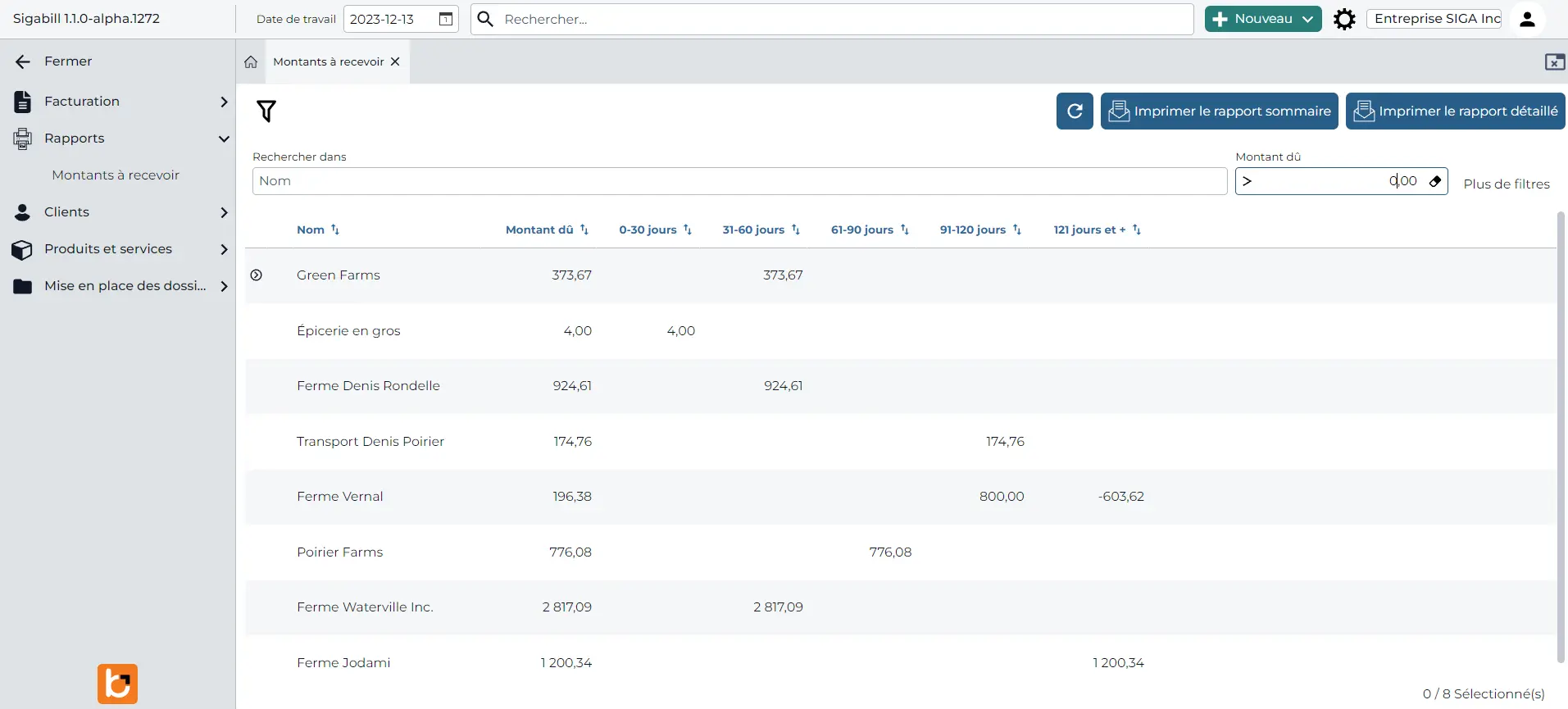Select the Transport Denis Poirier row

coord(900,442)
